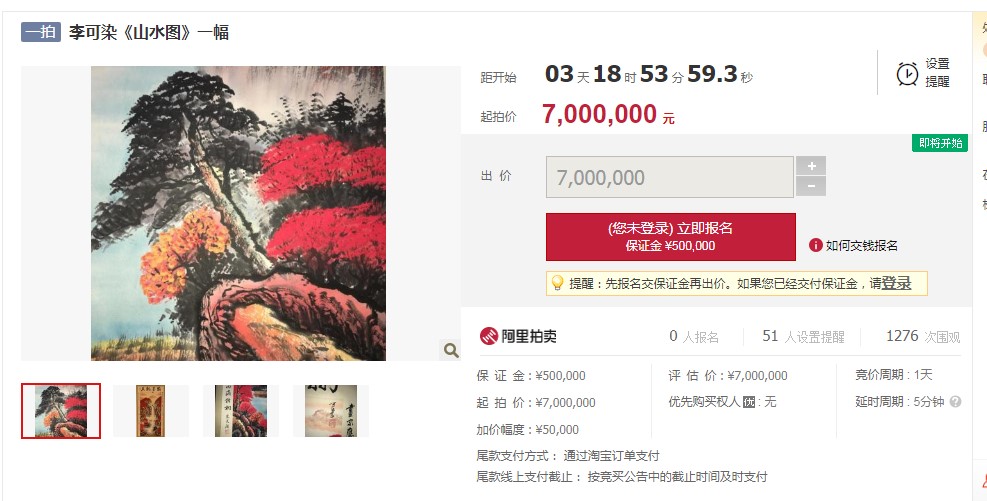Image resolution: width=987 pixels, height=501 pixels.
Task: Click the bid price input field
Action: 670,177
